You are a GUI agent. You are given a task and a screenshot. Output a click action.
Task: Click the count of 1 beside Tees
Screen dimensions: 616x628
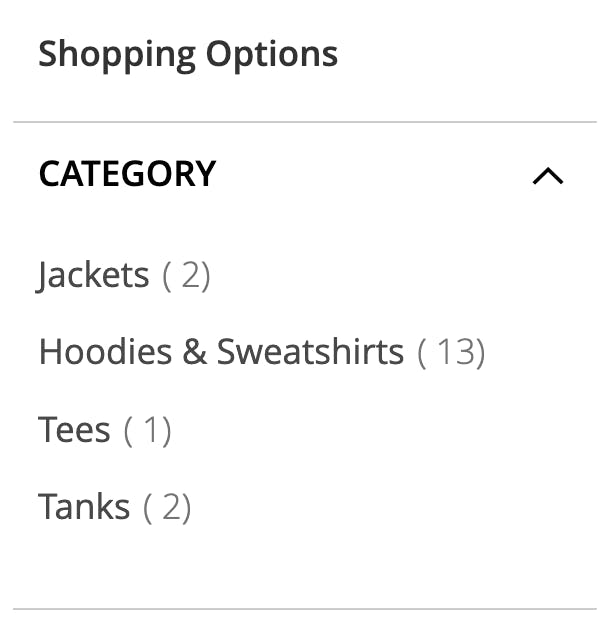pos(147,431)
